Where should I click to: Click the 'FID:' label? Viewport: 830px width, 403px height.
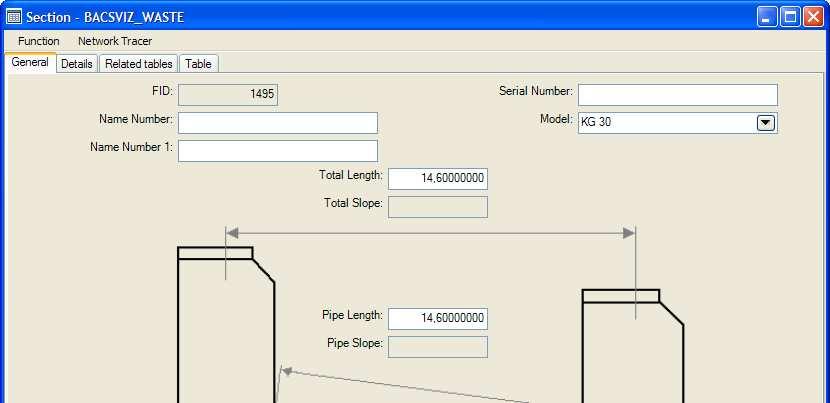click(x=162, y=91)
